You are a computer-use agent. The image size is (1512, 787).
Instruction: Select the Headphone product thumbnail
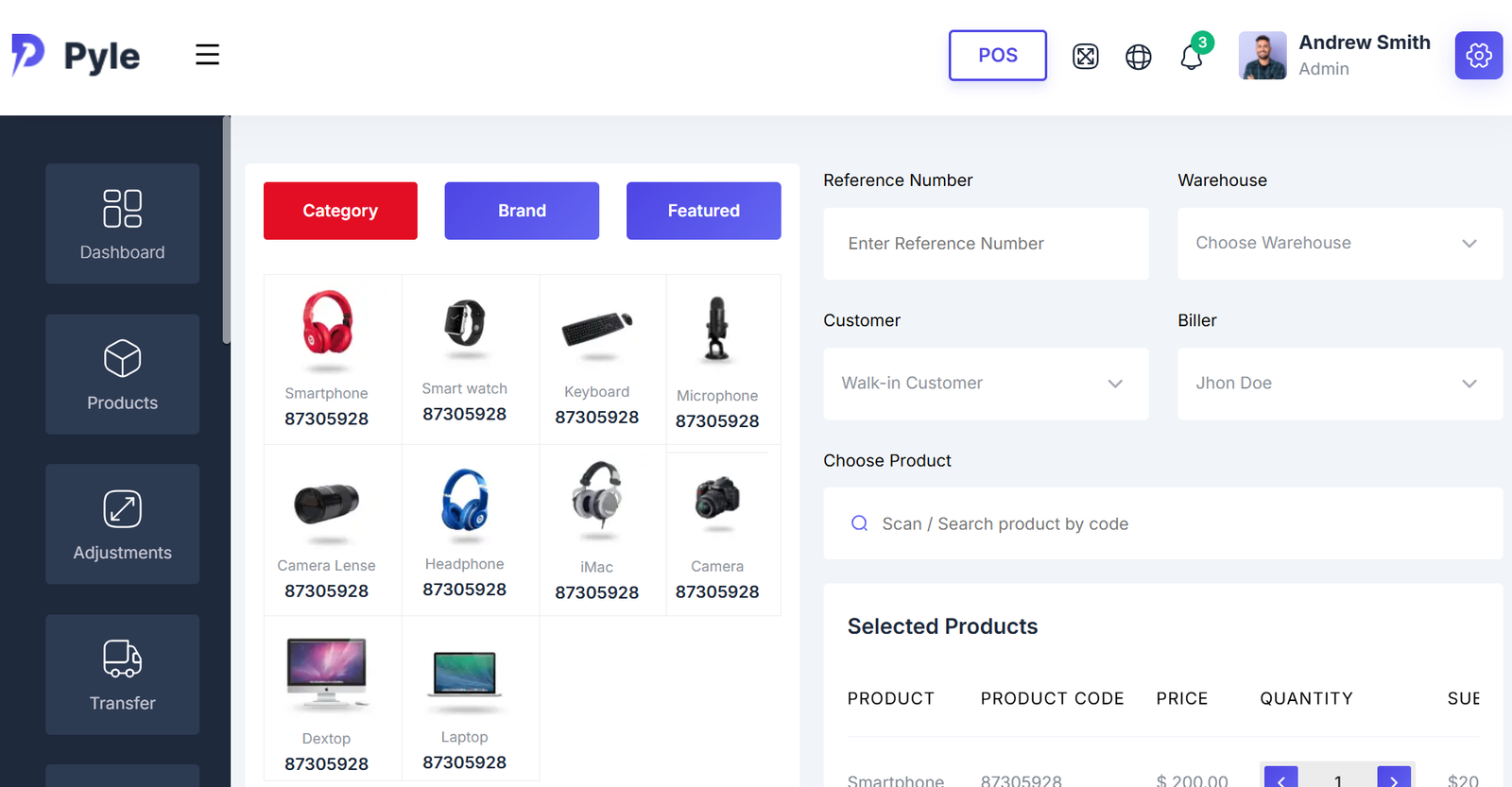pos(465,502)
